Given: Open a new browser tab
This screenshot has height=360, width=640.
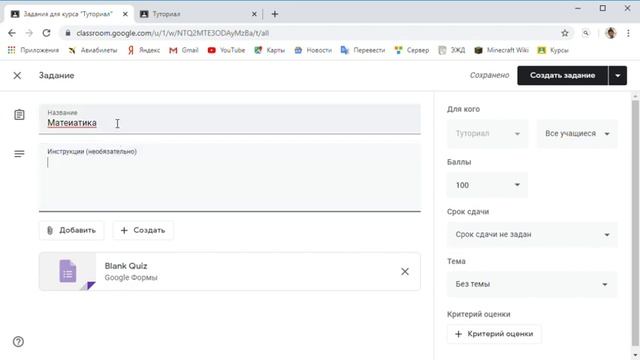Looking at the screenshot, I should coord(275,14).
